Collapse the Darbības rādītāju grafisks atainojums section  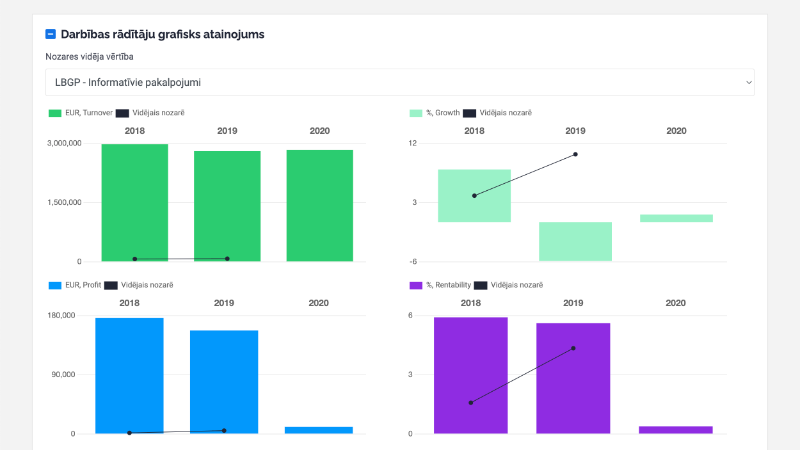click(x=51, y=34)
